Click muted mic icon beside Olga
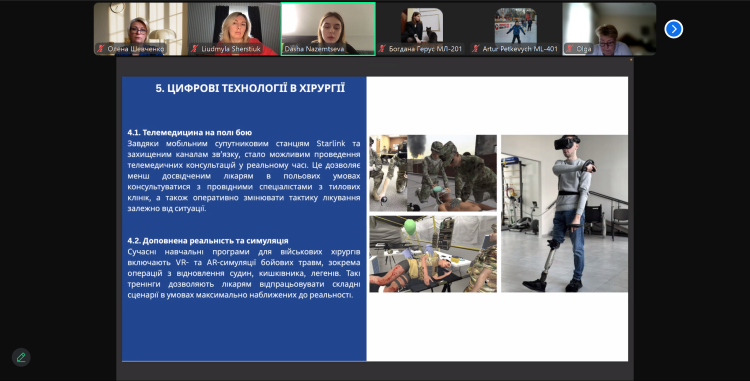Screen dimensions: 750x381 pos(570,48)
